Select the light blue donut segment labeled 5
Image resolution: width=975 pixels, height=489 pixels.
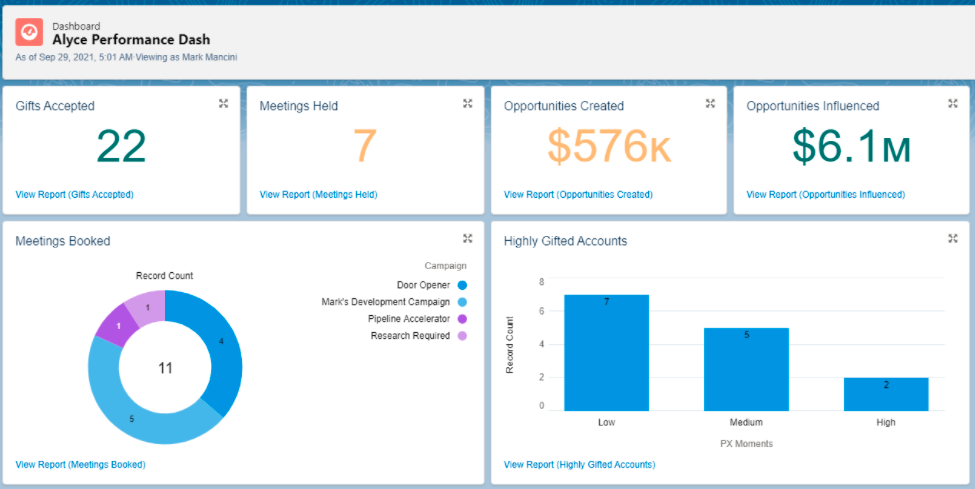[x=132, y=419]
